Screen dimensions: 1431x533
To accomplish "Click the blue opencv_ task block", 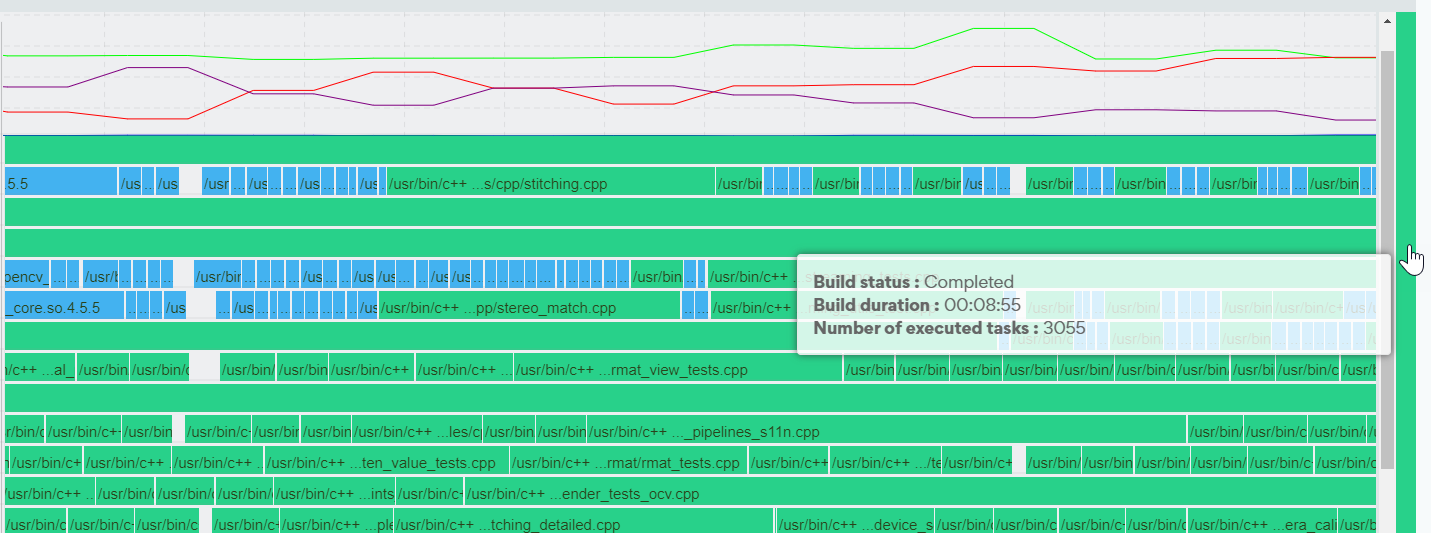I will click(x=27, y=275).
